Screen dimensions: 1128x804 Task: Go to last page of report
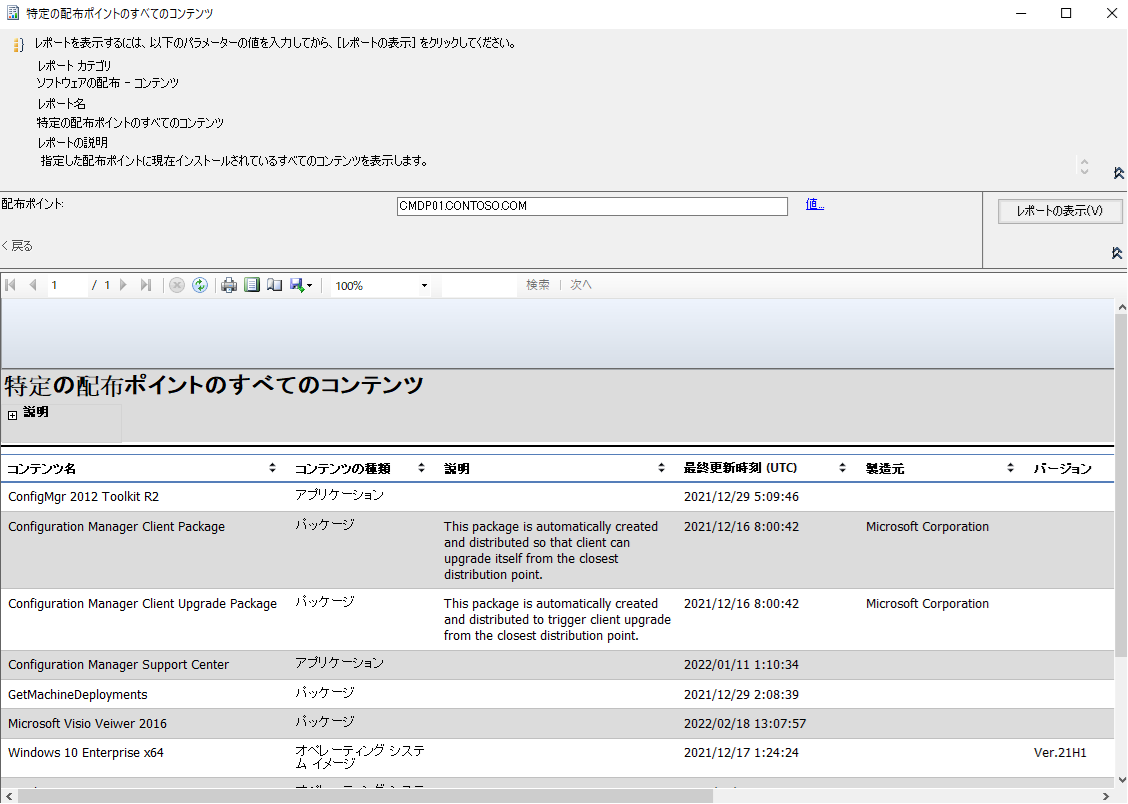(146, 285)
